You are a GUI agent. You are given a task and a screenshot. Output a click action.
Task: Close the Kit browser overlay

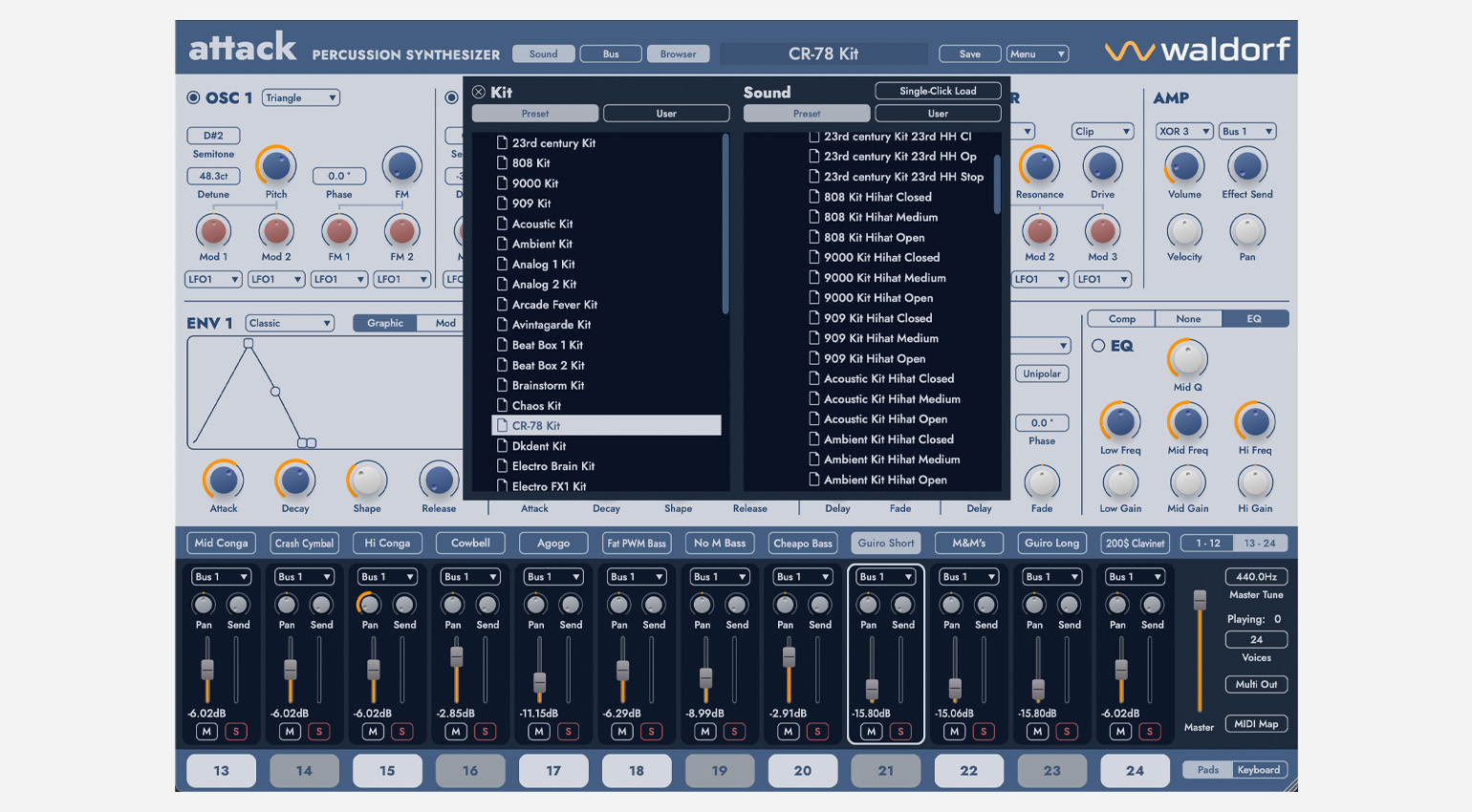point(479,93)
